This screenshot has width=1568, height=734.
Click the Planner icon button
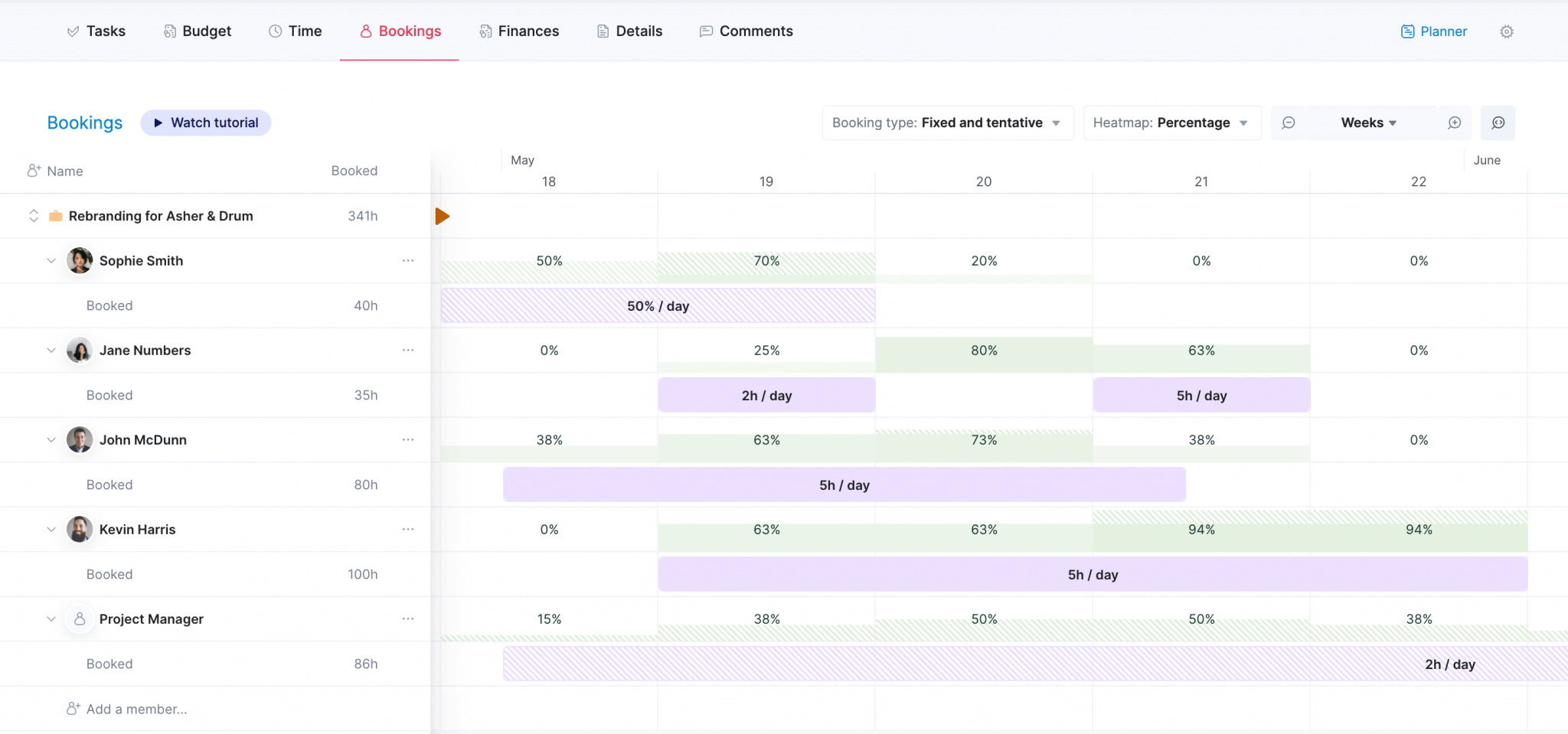1432,31
